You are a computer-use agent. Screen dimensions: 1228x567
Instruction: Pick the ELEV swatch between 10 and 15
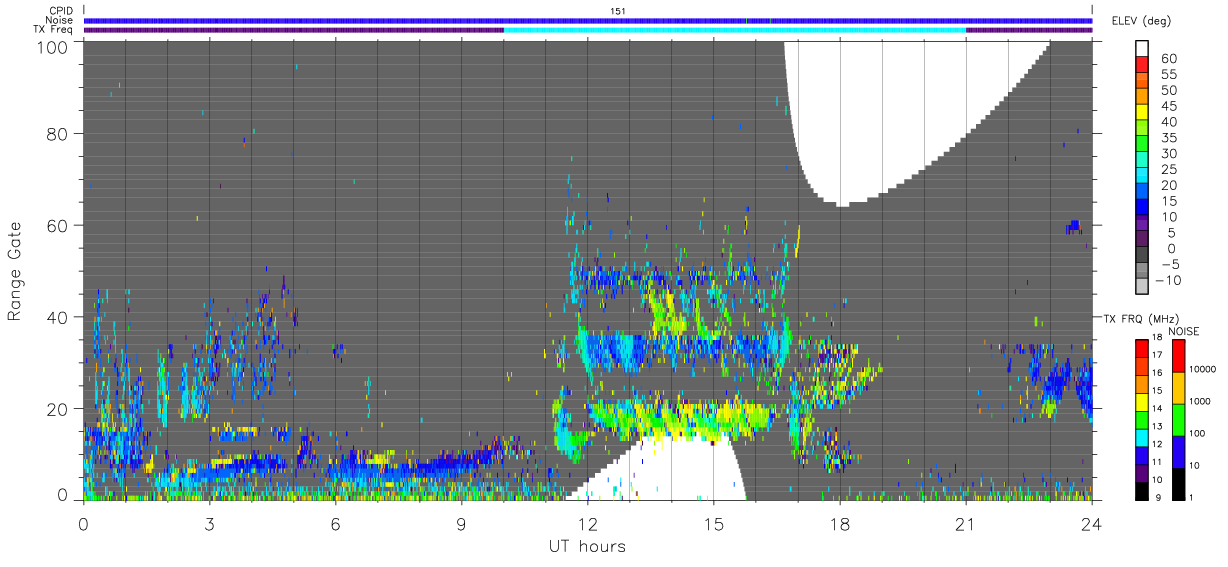[x=1142, y=209]
